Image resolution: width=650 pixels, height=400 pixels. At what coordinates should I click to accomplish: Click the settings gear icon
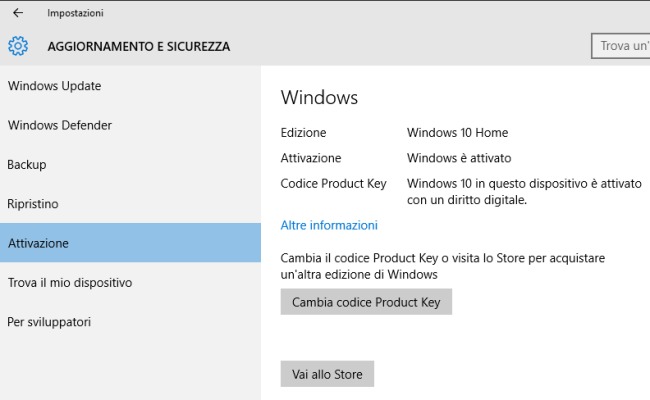[18, 46]
